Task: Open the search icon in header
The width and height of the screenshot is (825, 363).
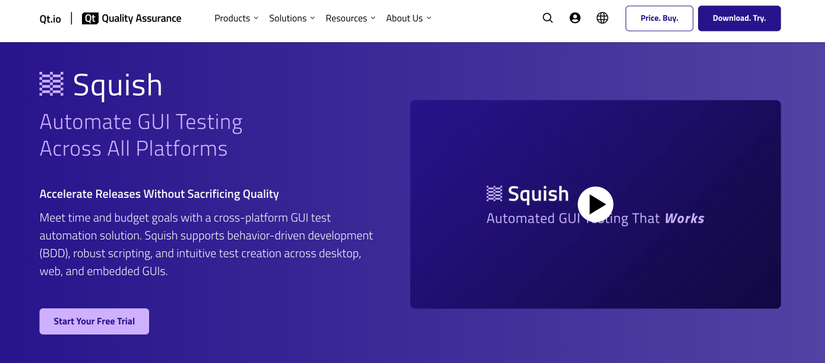Action: click(x=547, y=18)
